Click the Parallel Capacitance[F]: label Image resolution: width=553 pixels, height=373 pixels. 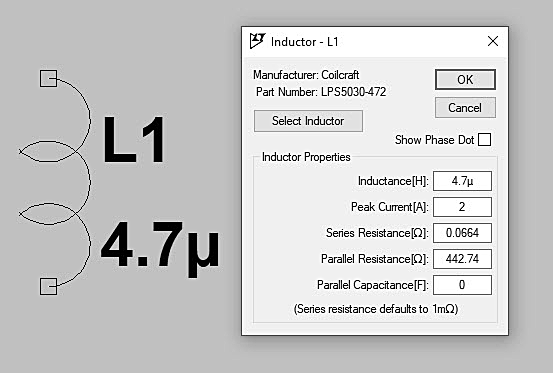372,285
